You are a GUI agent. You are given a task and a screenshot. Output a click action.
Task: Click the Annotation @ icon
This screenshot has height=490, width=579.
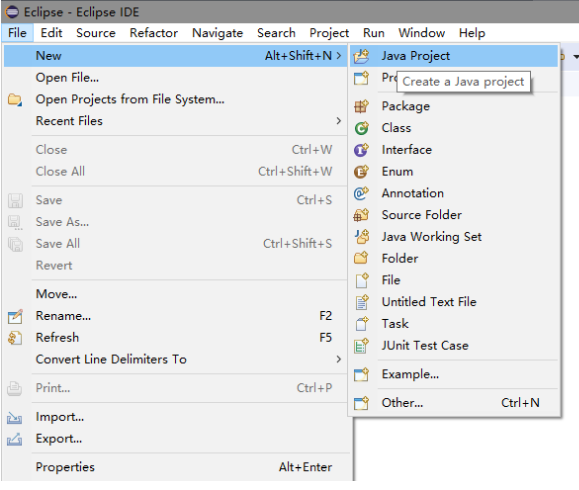pyautogui.click(x=361, y=193)
